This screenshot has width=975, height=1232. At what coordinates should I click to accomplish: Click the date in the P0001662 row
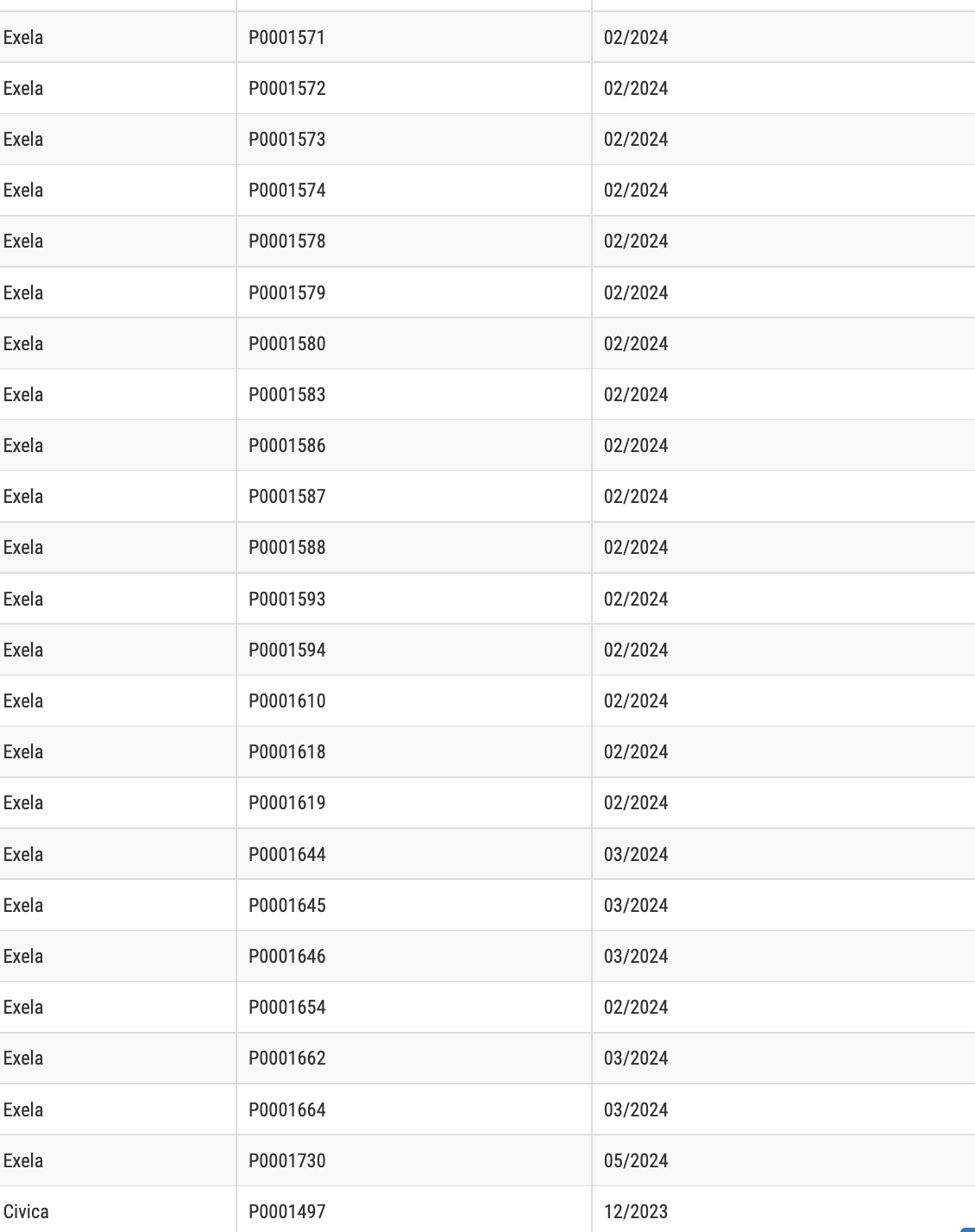point(783,1058)
